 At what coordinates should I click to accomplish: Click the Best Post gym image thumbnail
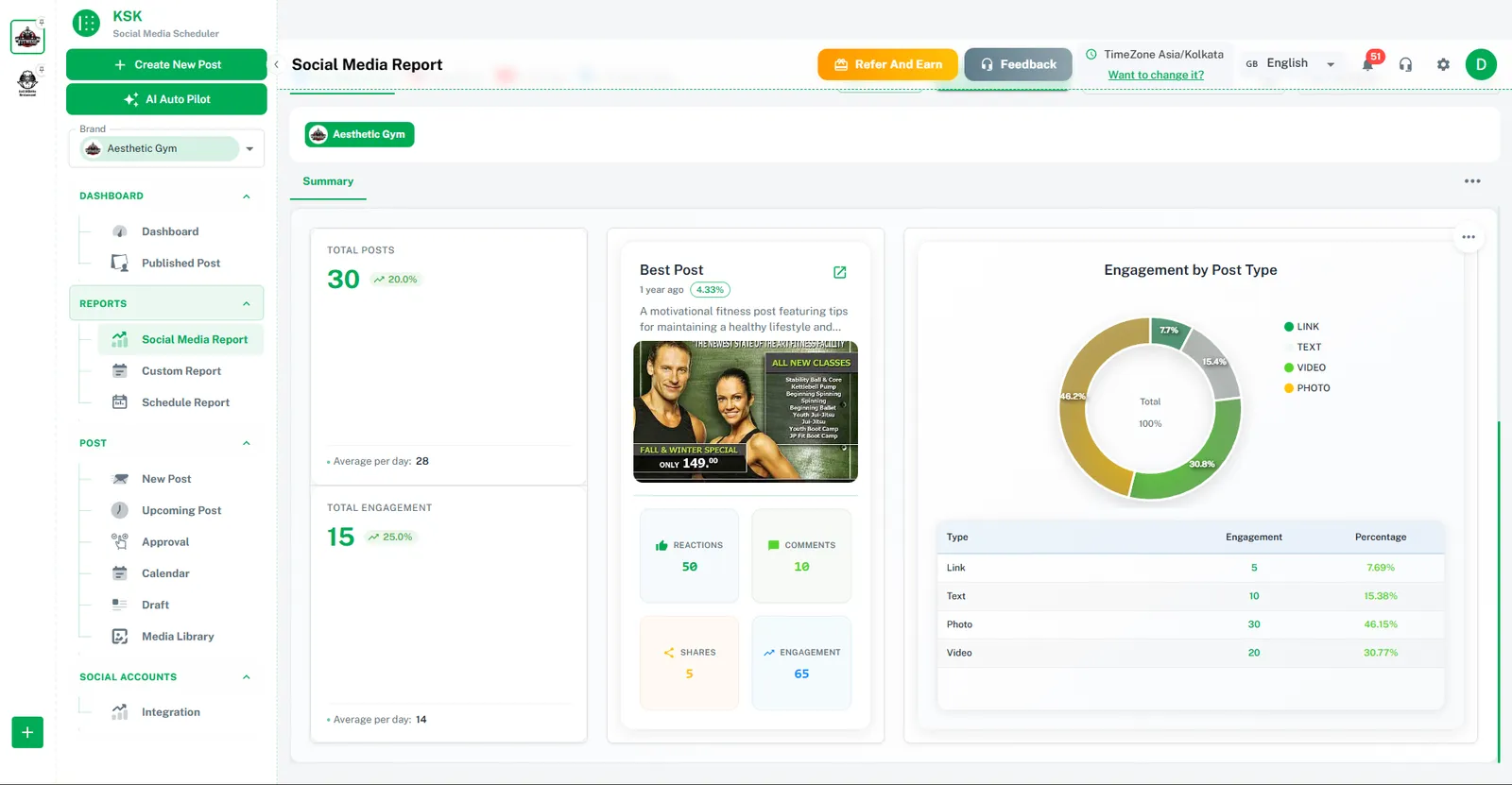coord(746,411)
